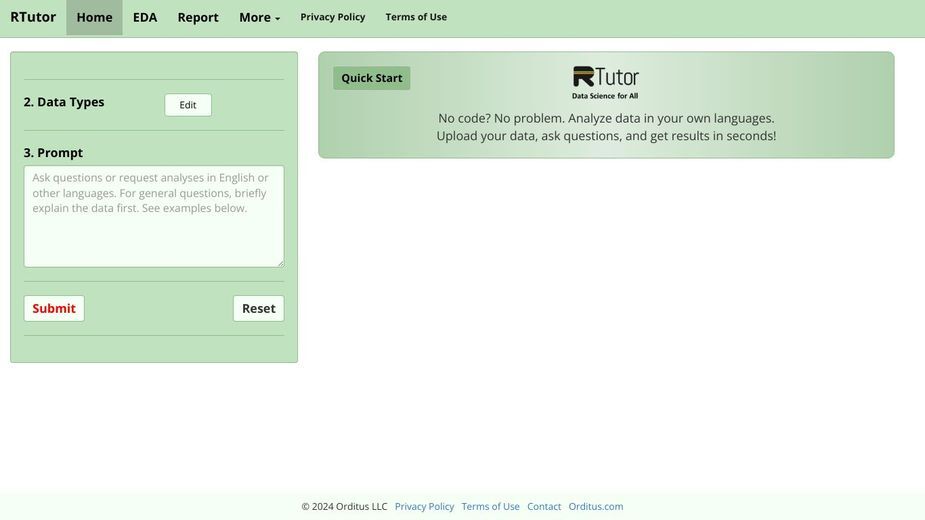Click the red Submit button

click(54, 309)
